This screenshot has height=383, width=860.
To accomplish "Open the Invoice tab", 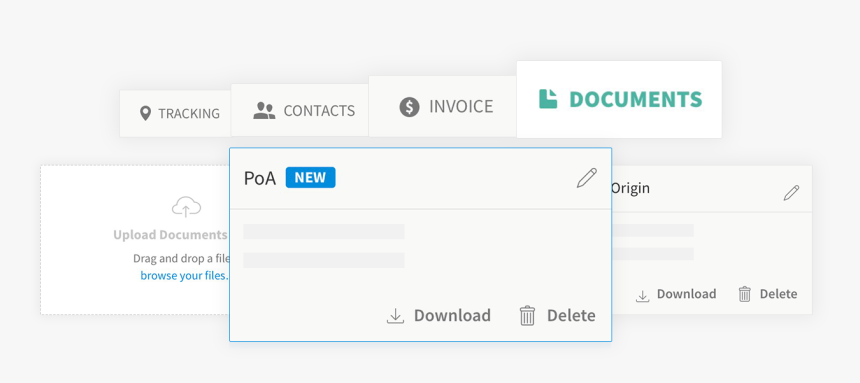I will [443, 106].
